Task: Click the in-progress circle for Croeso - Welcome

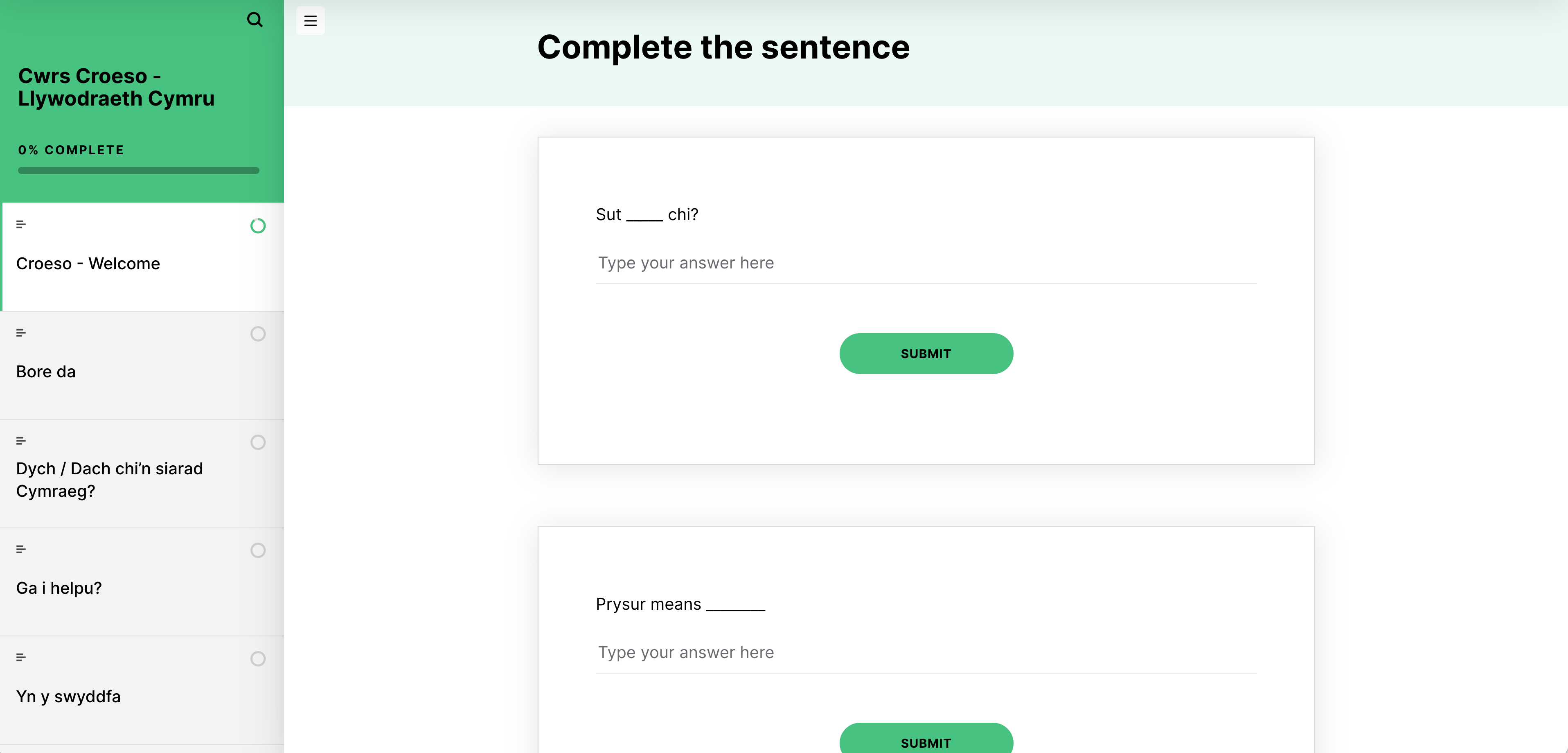Action: pos(257,226)
